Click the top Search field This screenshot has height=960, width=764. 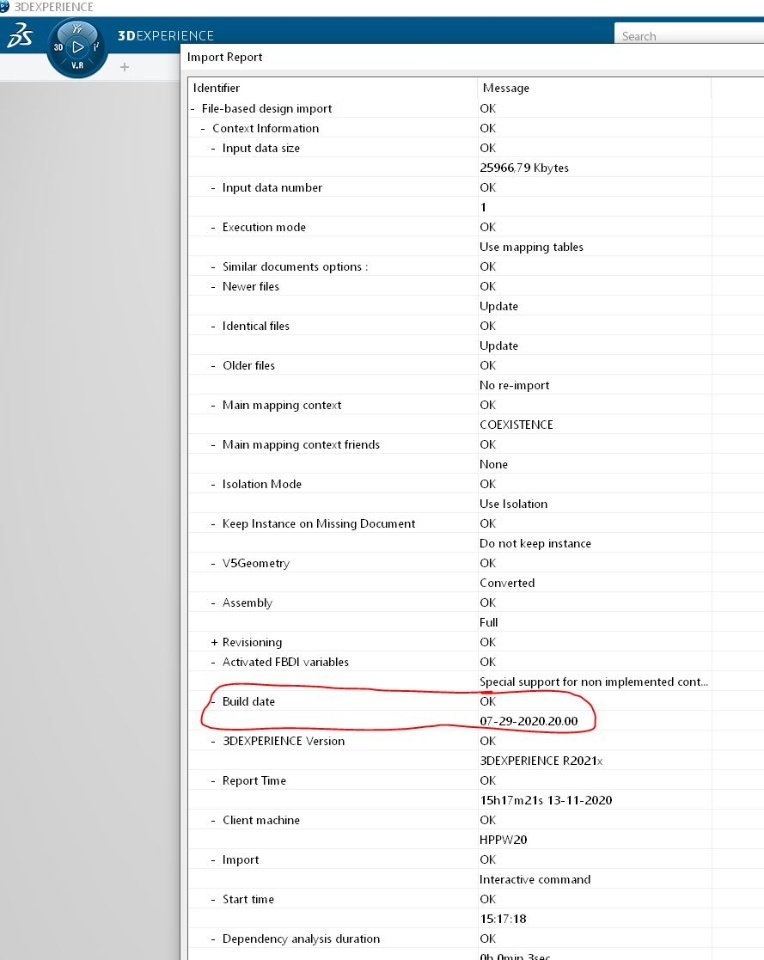click(x=689, y=36)
